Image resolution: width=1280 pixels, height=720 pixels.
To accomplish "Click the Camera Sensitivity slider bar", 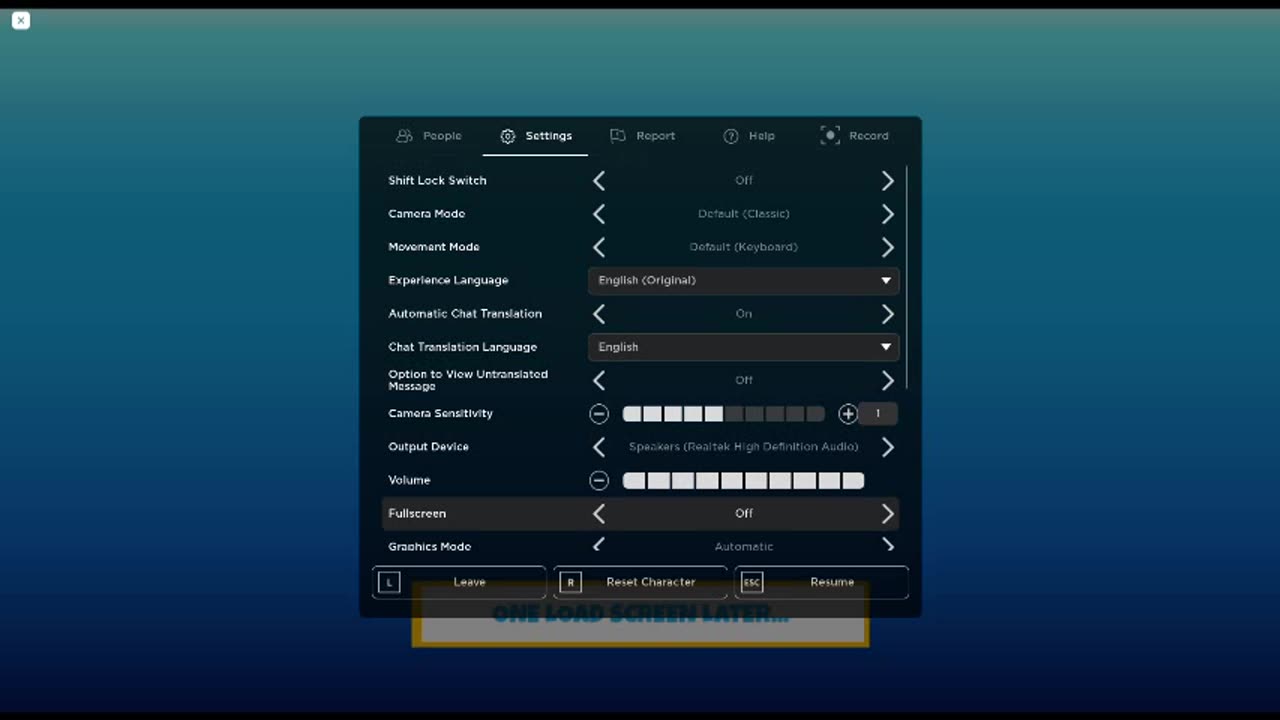I will coord(723,414).
